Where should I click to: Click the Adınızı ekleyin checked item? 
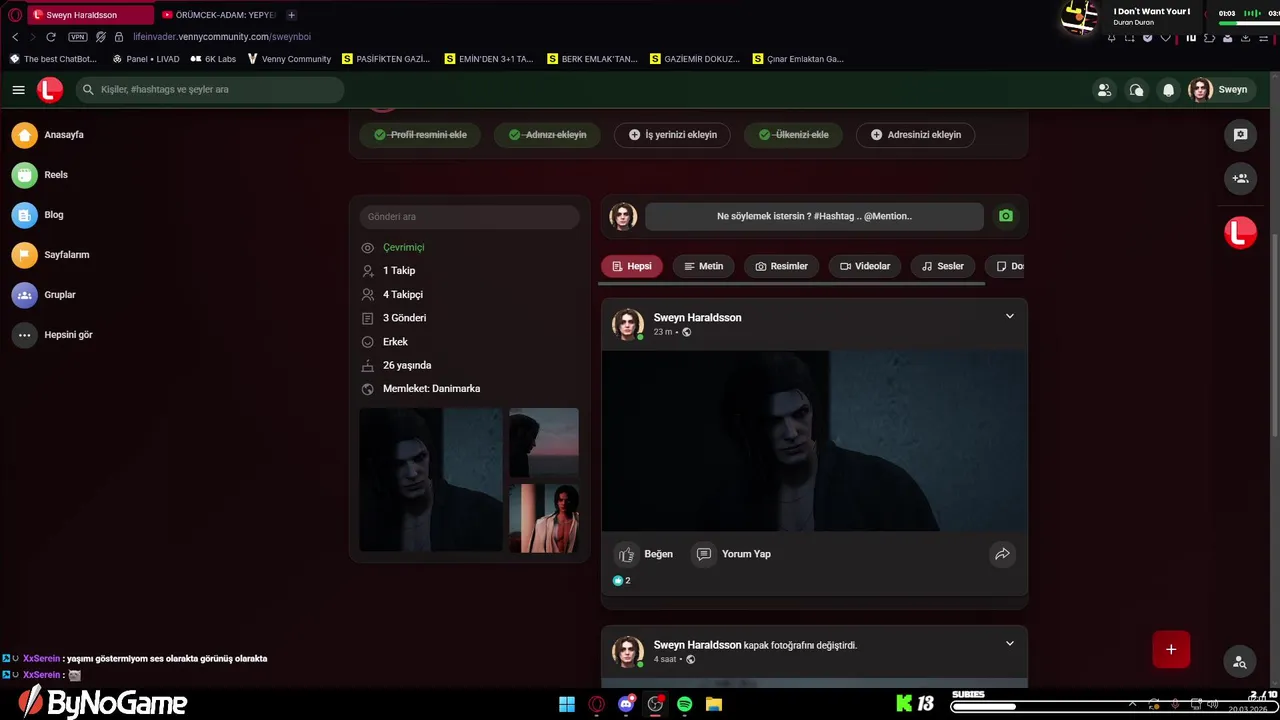tap(548, 135)
